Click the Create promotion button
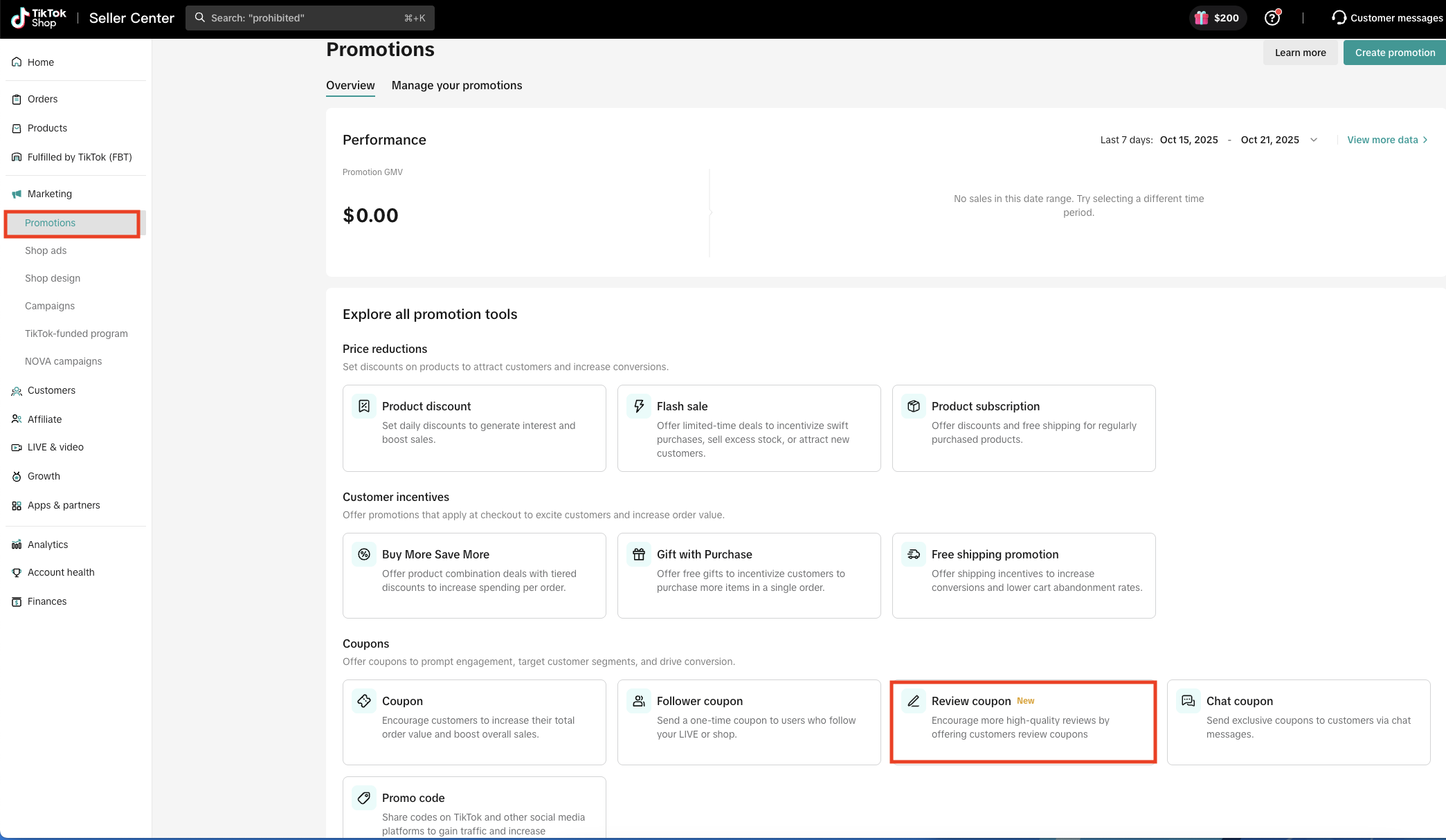 point(1394,53)
